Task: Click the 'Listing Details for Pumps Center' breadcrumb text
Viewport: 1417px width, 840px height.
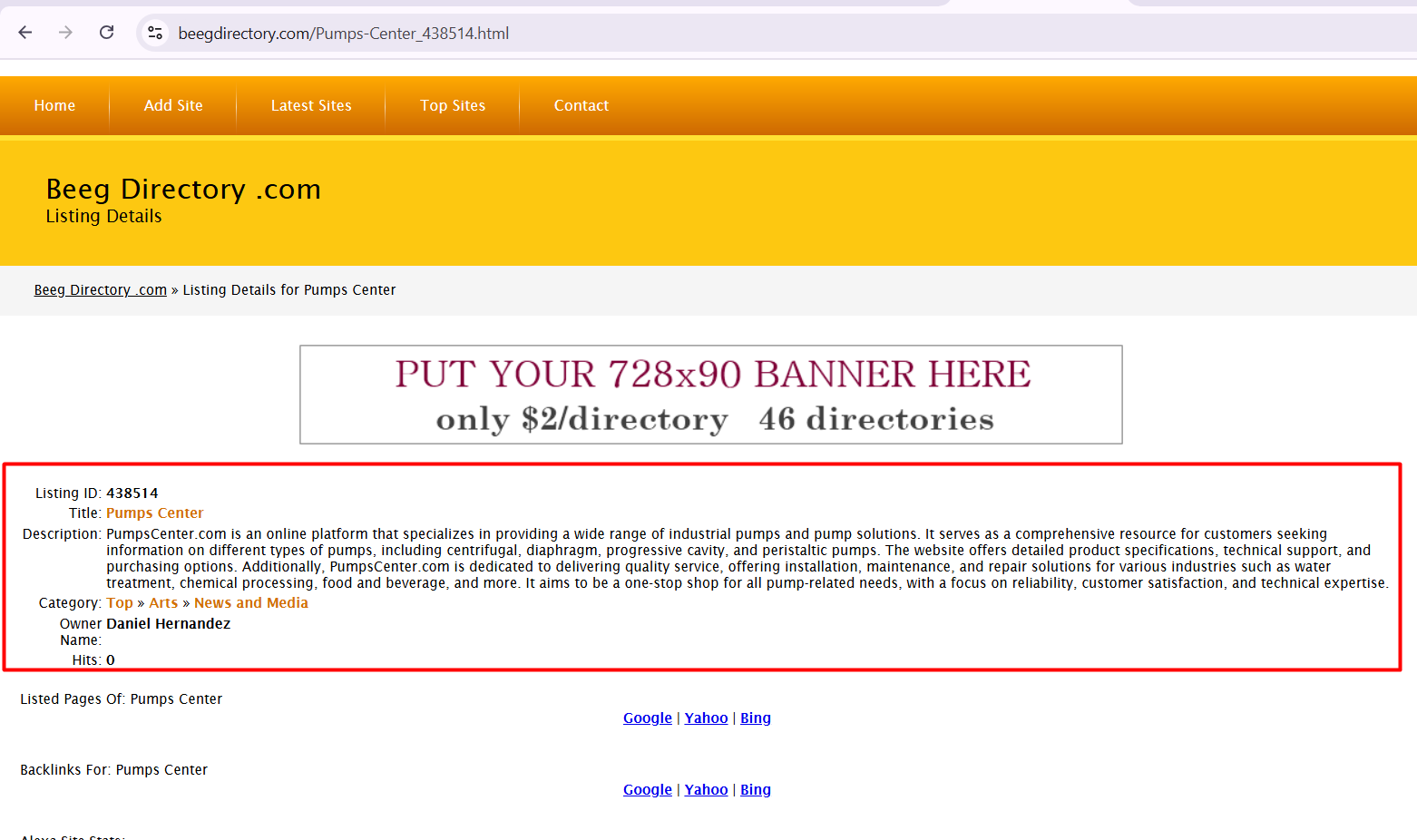Action: pos(289,290)
